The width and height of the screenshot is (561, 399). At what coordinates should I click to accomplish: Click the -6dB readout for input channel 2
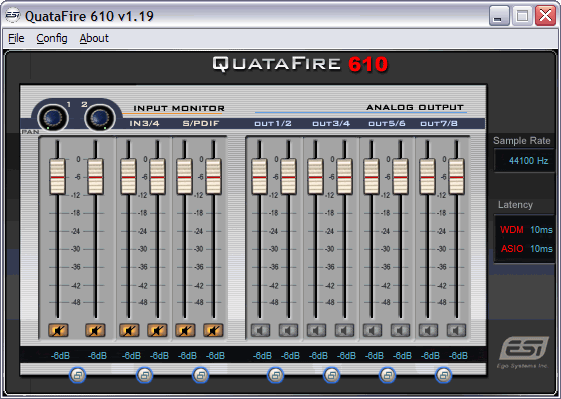click(97, 356)
